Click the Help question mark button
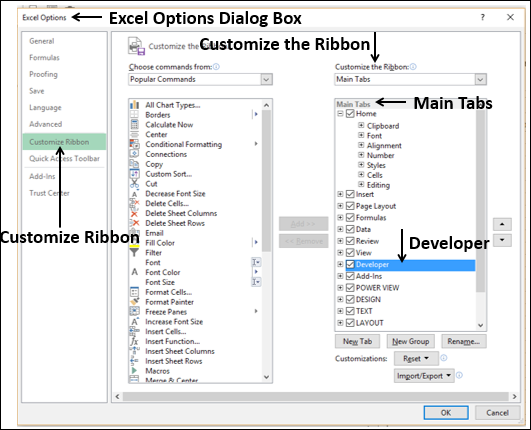Viewport: 531px width, 430px height. tap(483, 17)
